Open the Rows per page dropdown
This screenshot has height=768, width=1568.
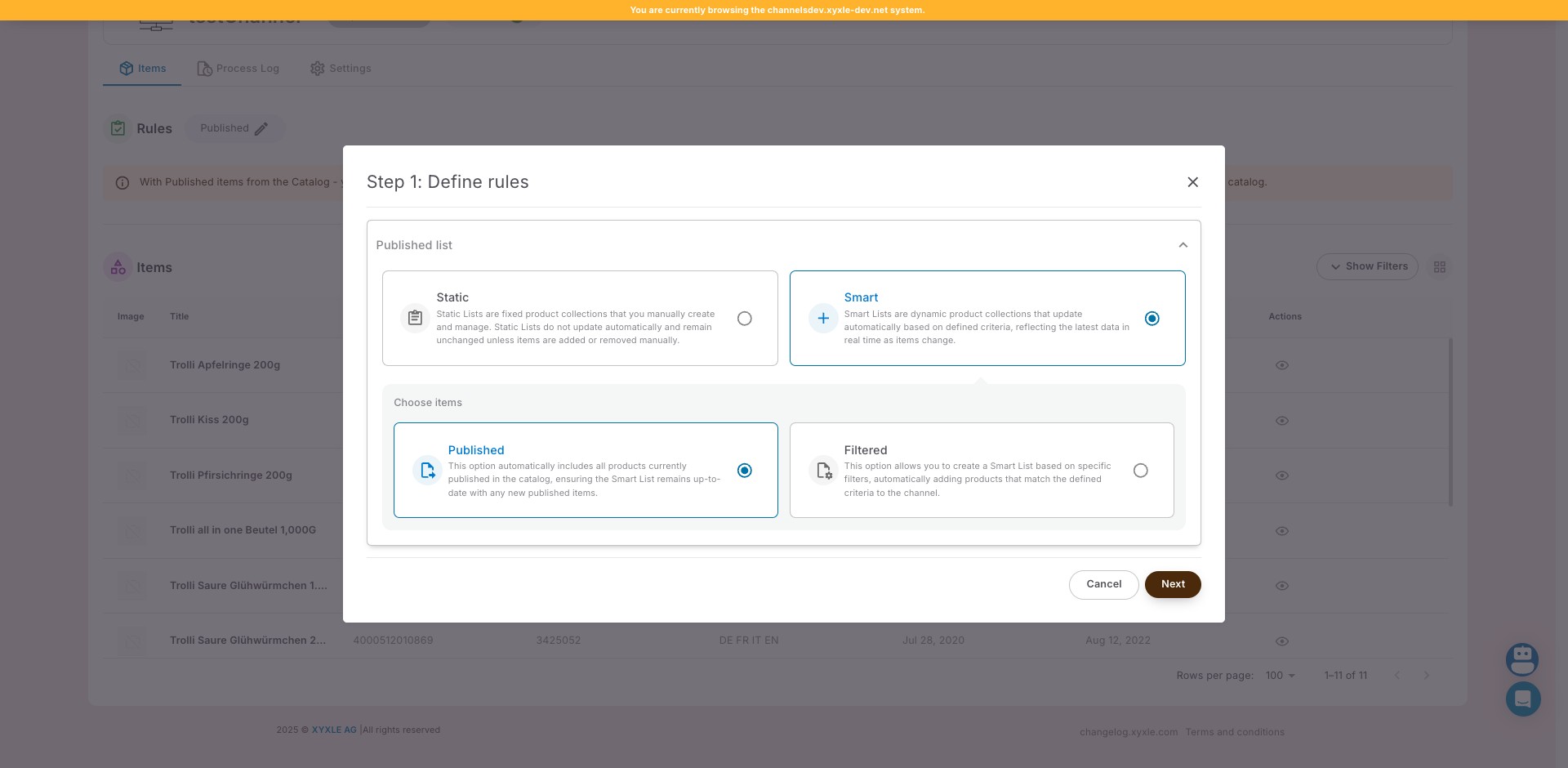pos(1280,676)
